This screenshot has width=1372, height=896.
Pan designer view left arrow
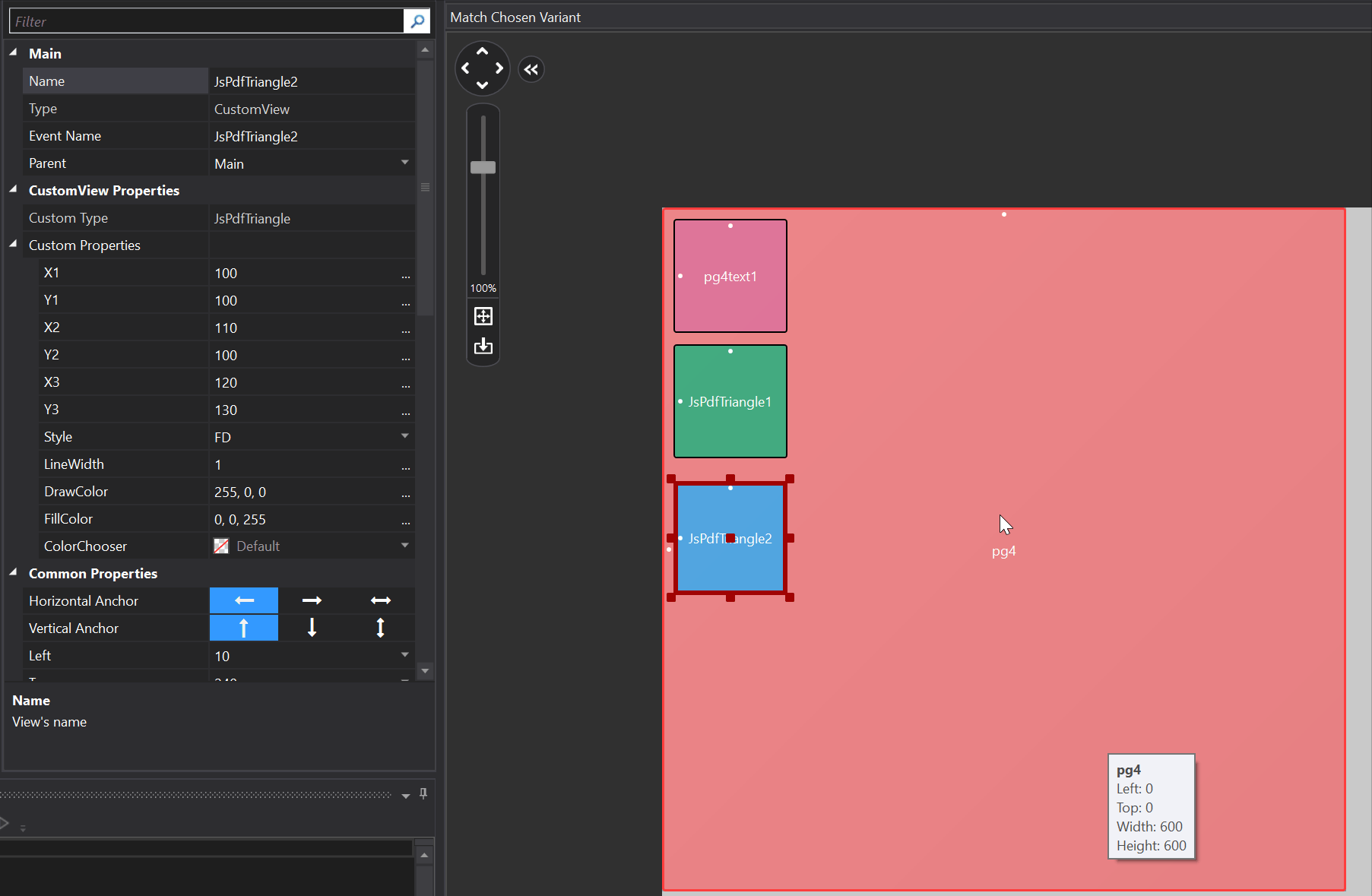(465, 68)
